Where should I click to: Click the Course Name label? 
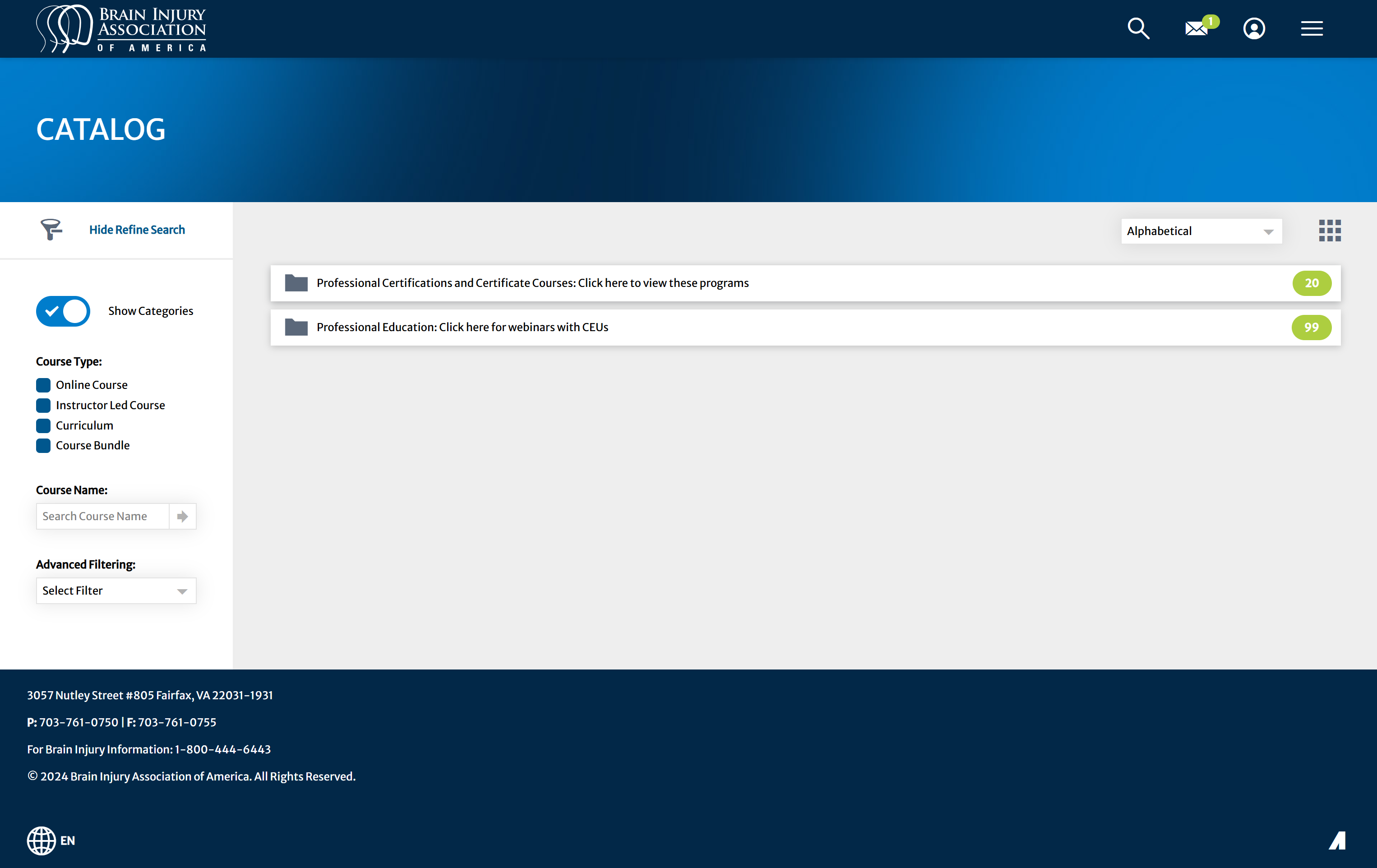tap(71, 490)
